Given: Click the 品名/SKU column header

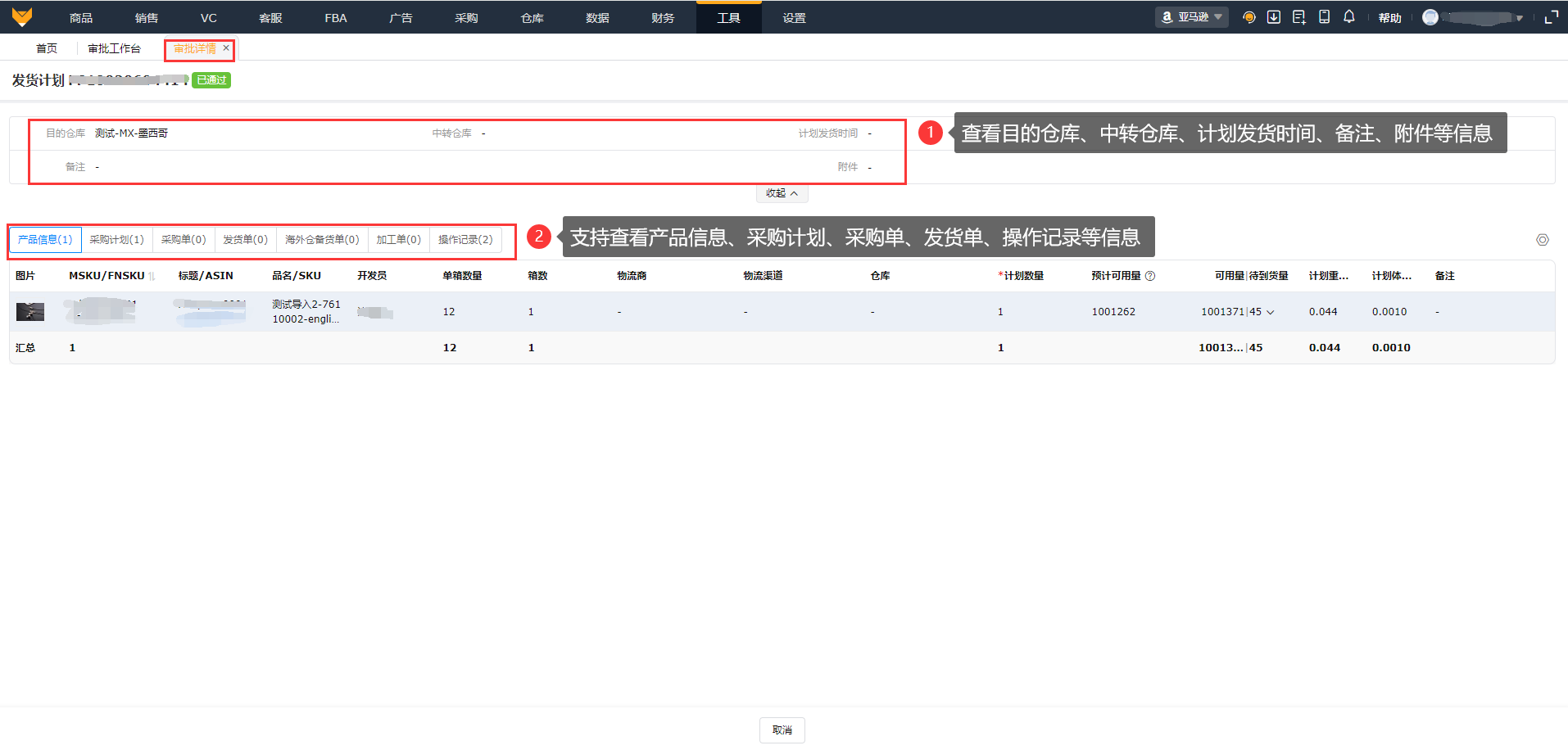Looking at the screenshot, I should pyautogui.click(x=297, y=276).
